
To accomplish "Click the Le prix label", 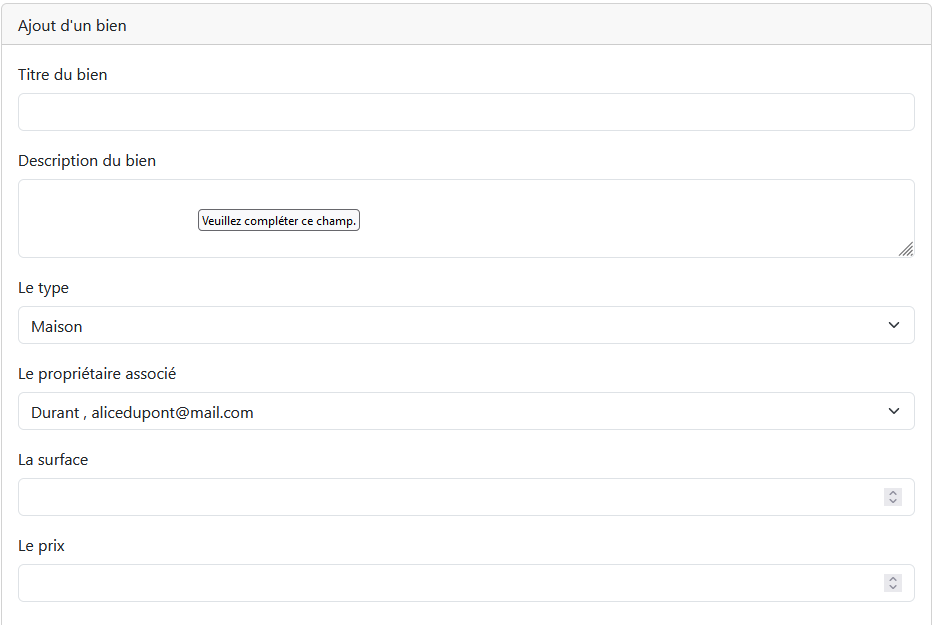I will tap(41, 546).
